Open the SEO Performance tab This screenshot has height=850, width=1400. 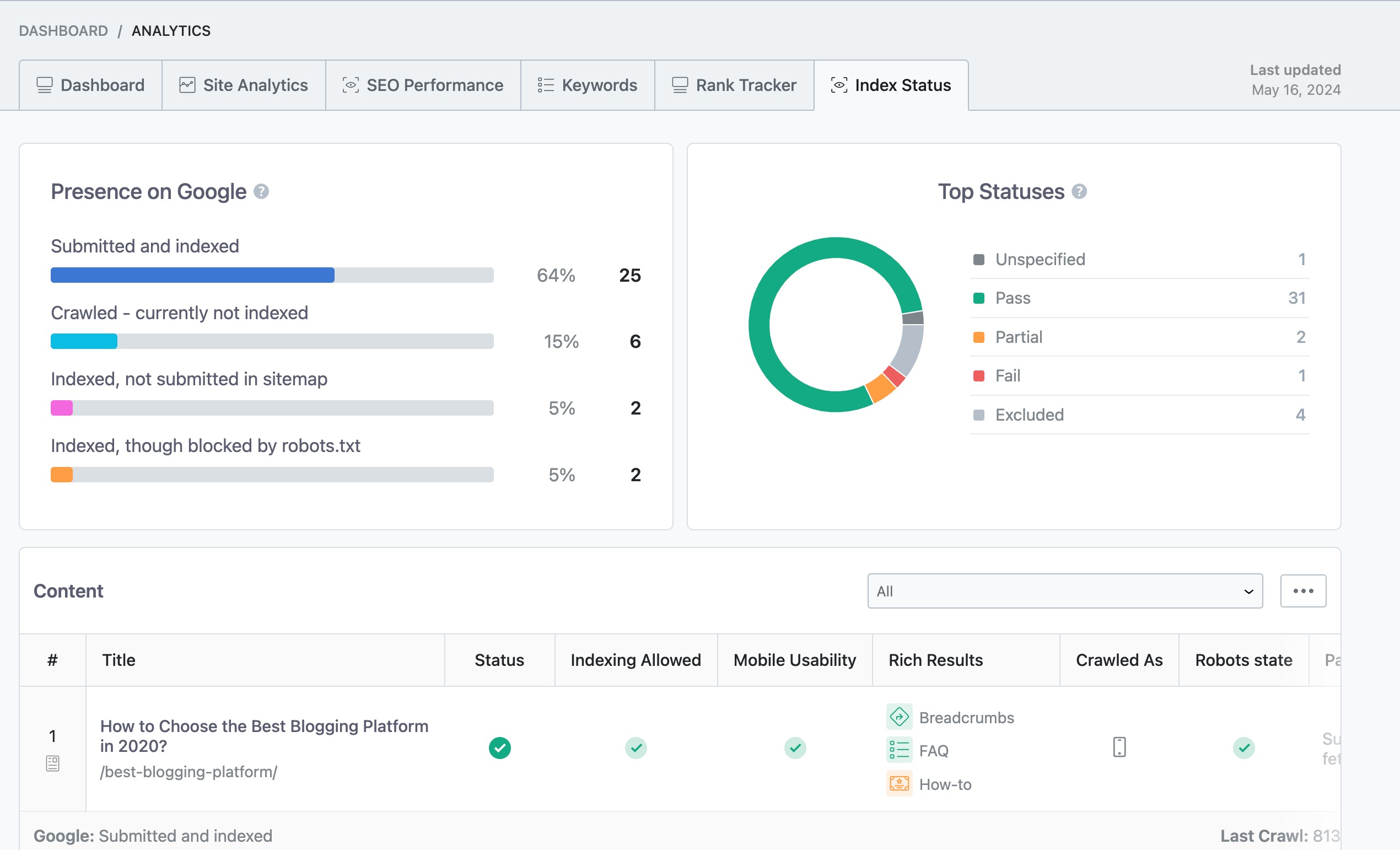(x=423, y=85)
